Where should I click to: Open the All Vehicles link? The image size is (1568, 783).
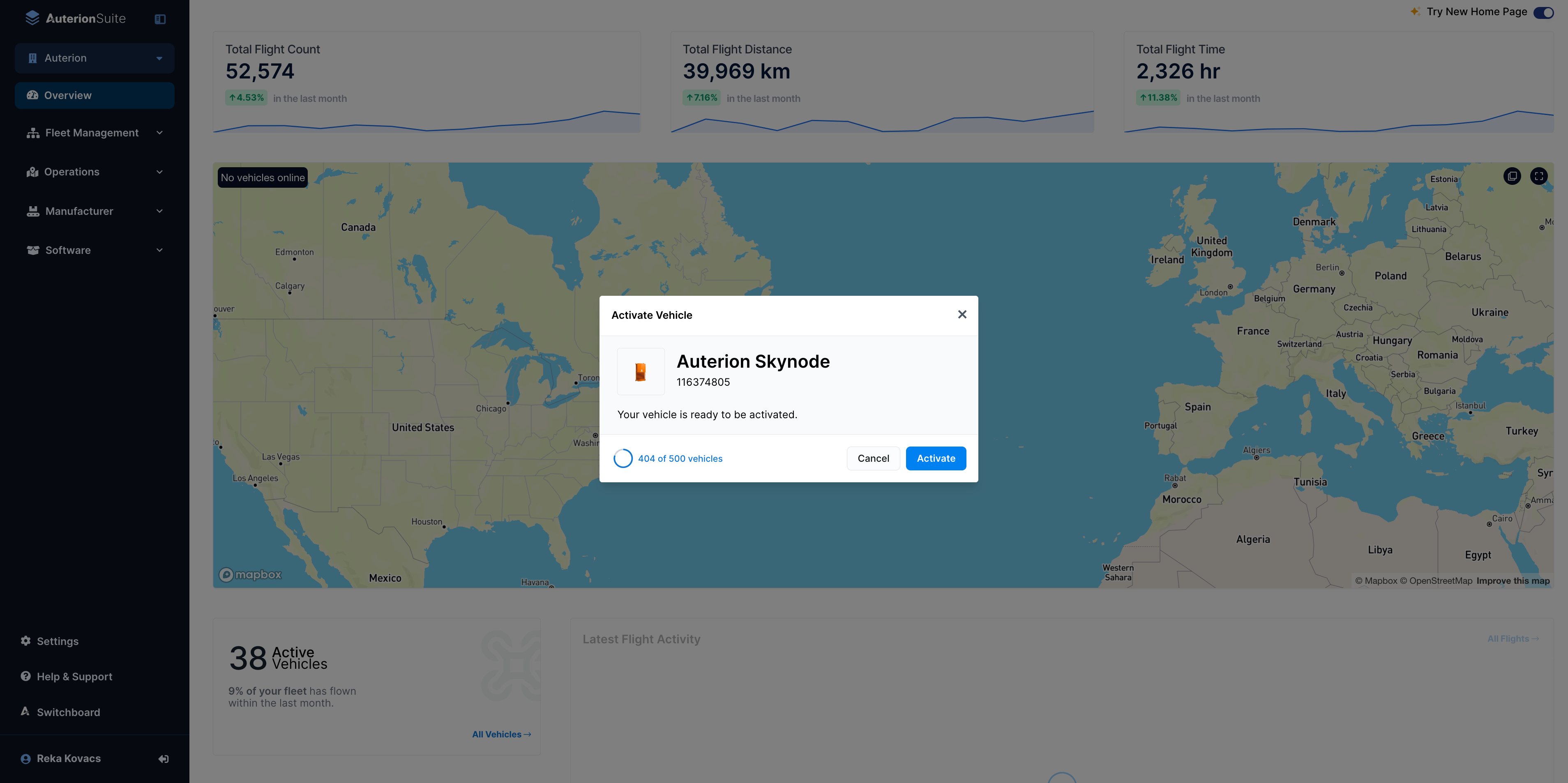pos(501,735)
